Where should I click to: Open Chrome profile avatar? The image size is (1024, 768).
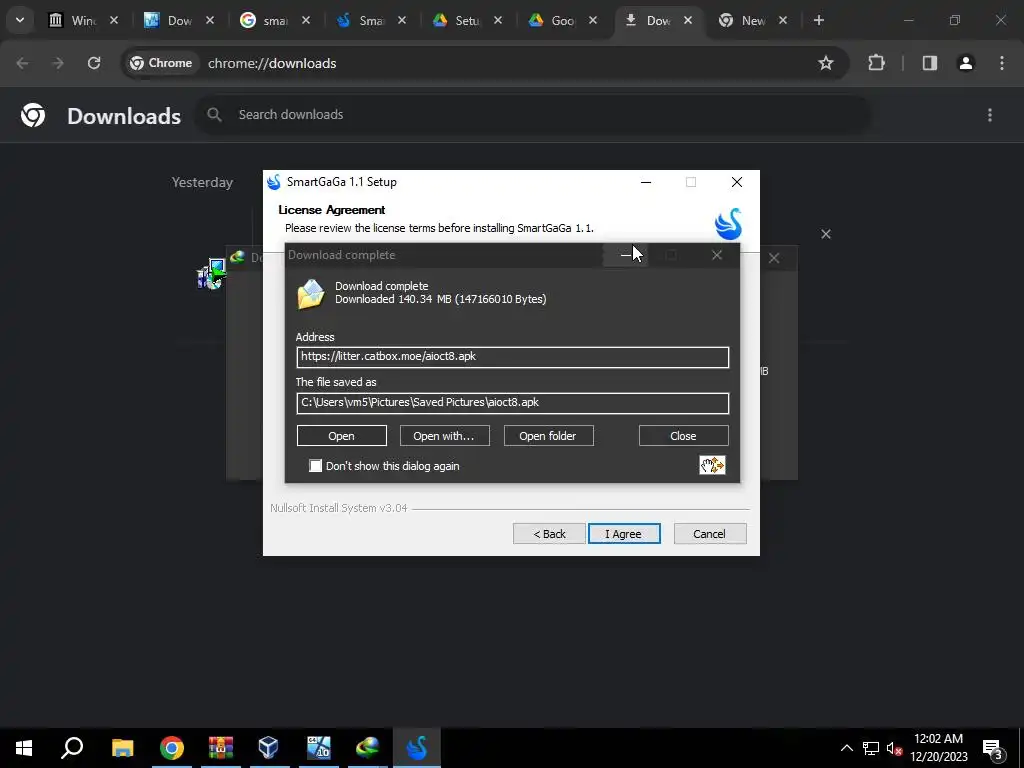coord(966,63)
